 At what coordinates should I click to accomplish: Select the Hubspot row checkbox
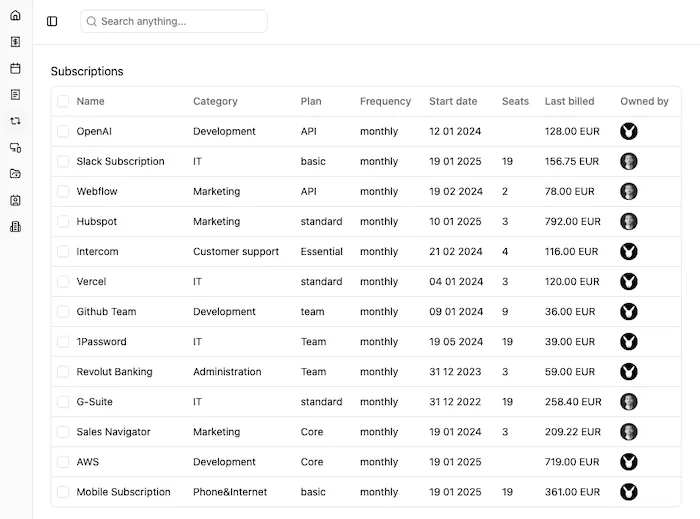pos(63,221)
